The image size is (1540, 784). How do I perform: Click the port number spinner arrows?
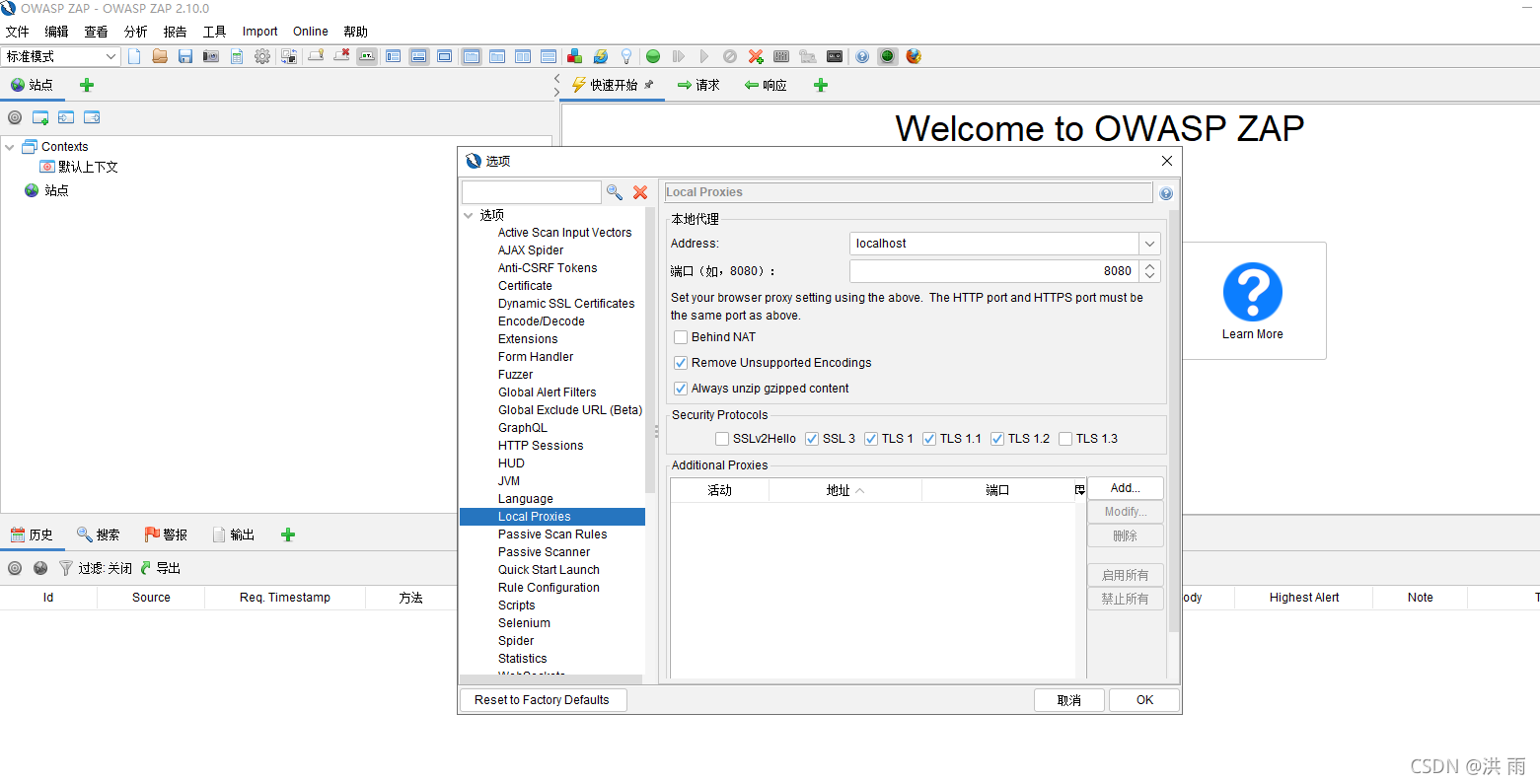pyautogui.click(x=1149, y=271)
